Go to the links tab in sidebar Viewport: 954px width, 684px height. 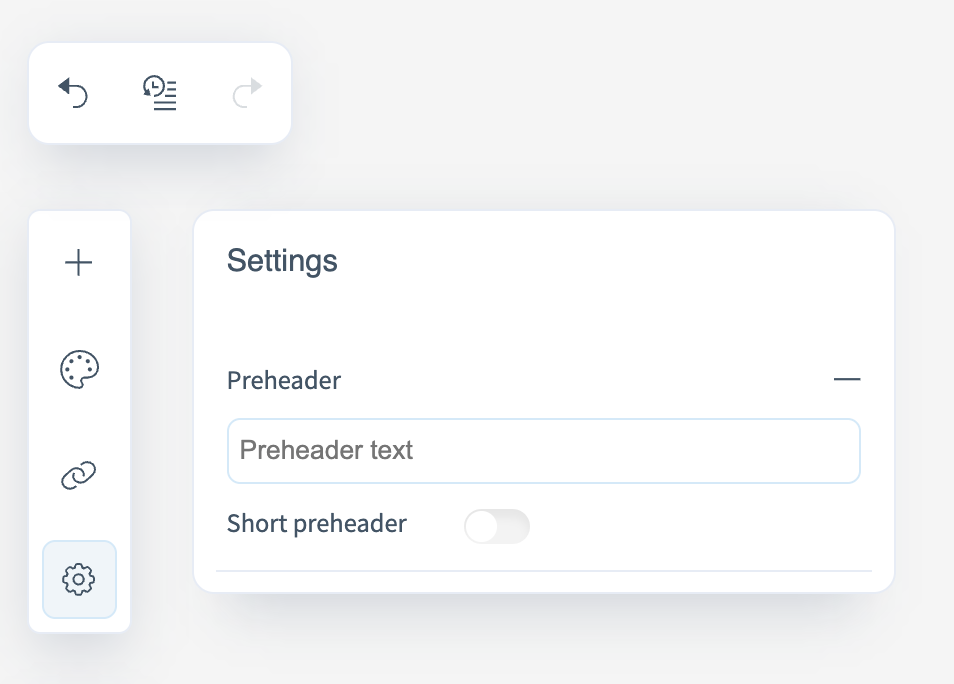click(79, 476)
